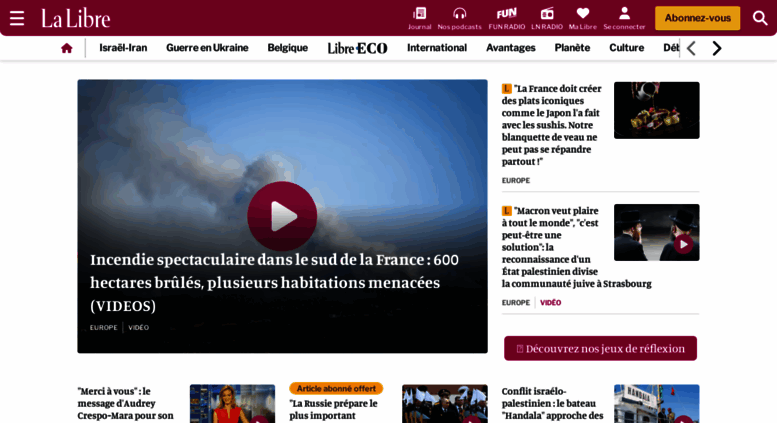Show previous navigation categories with left chevron
The width and height of the screenshot is (777, 423).
(x=692, y=48)
